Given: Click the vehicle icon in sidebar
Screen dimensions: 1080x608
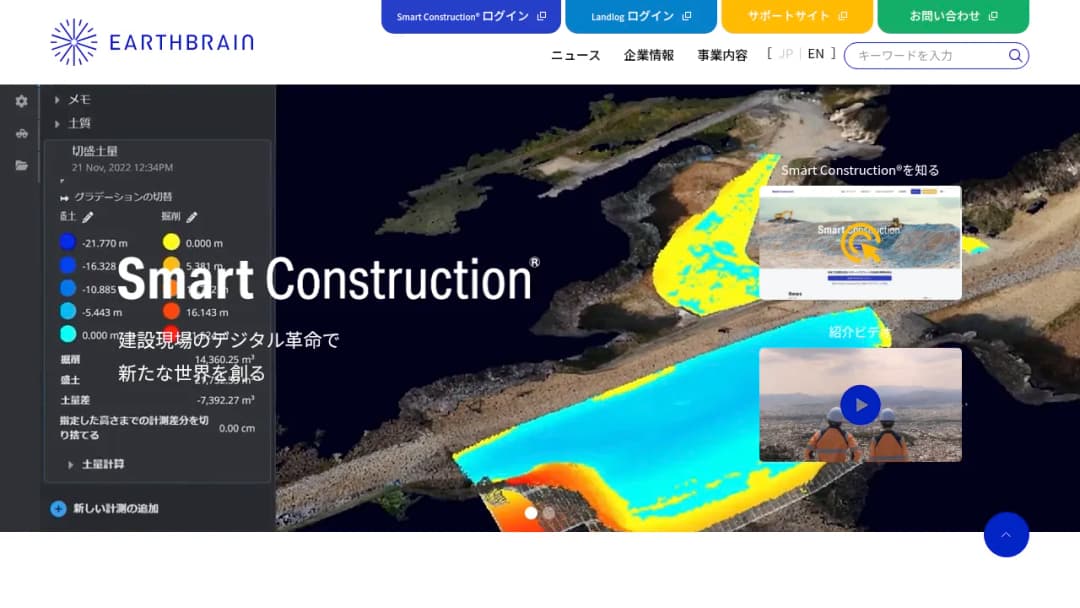Looking at the screenshot, I should point(21,134).
